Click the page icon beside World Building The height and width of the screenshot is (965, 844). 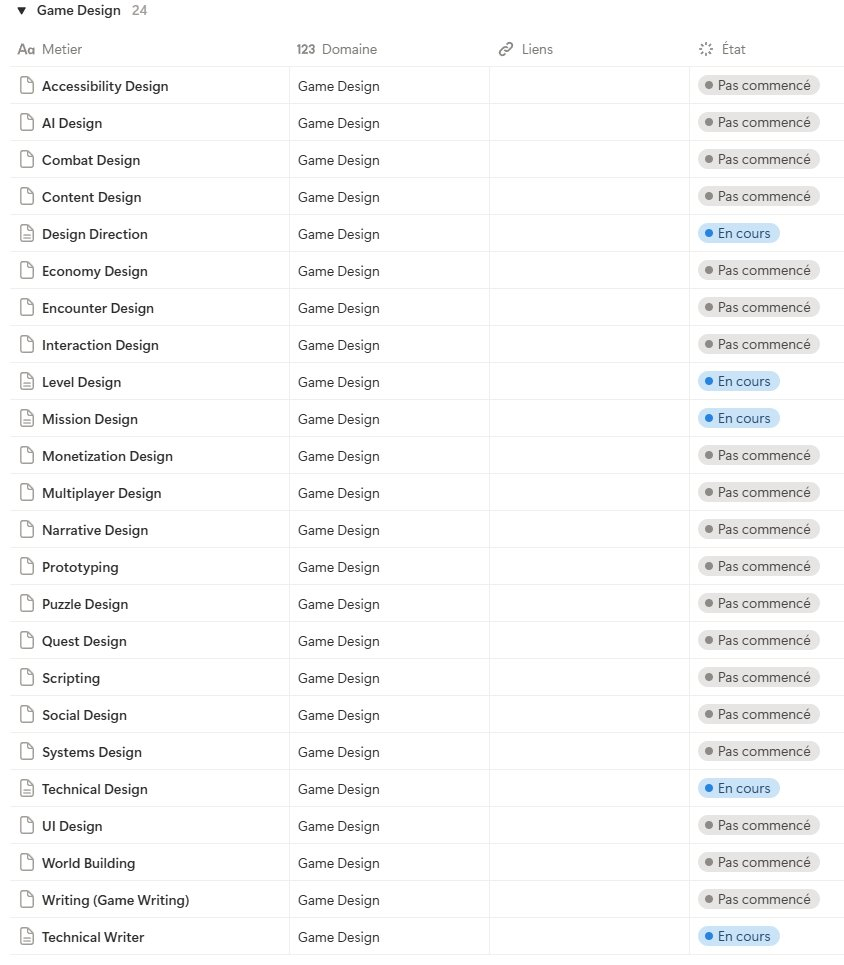click(28, 863)
